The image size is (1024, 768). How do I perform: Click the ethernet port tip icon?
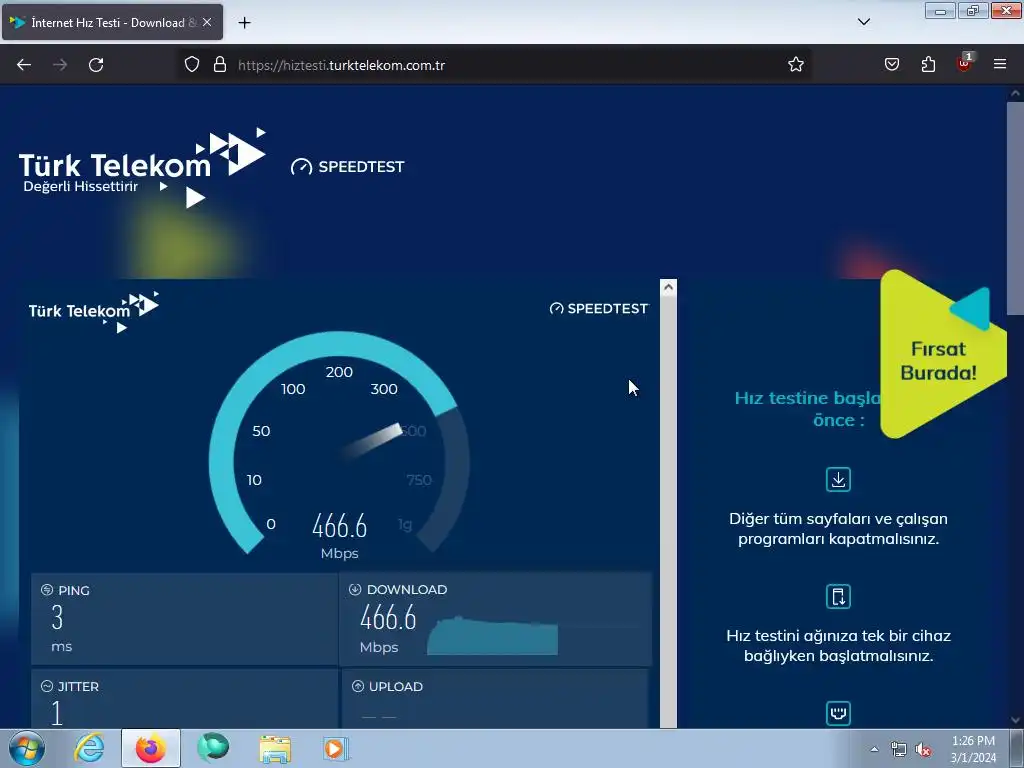coord(839,713)
